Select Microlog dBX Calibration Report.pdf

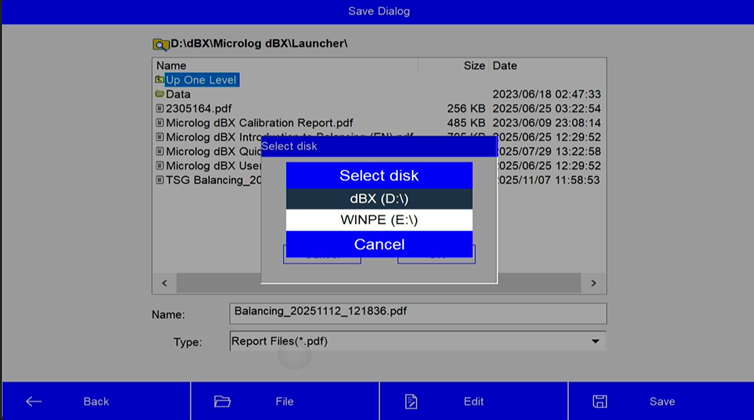coord(259,123)
